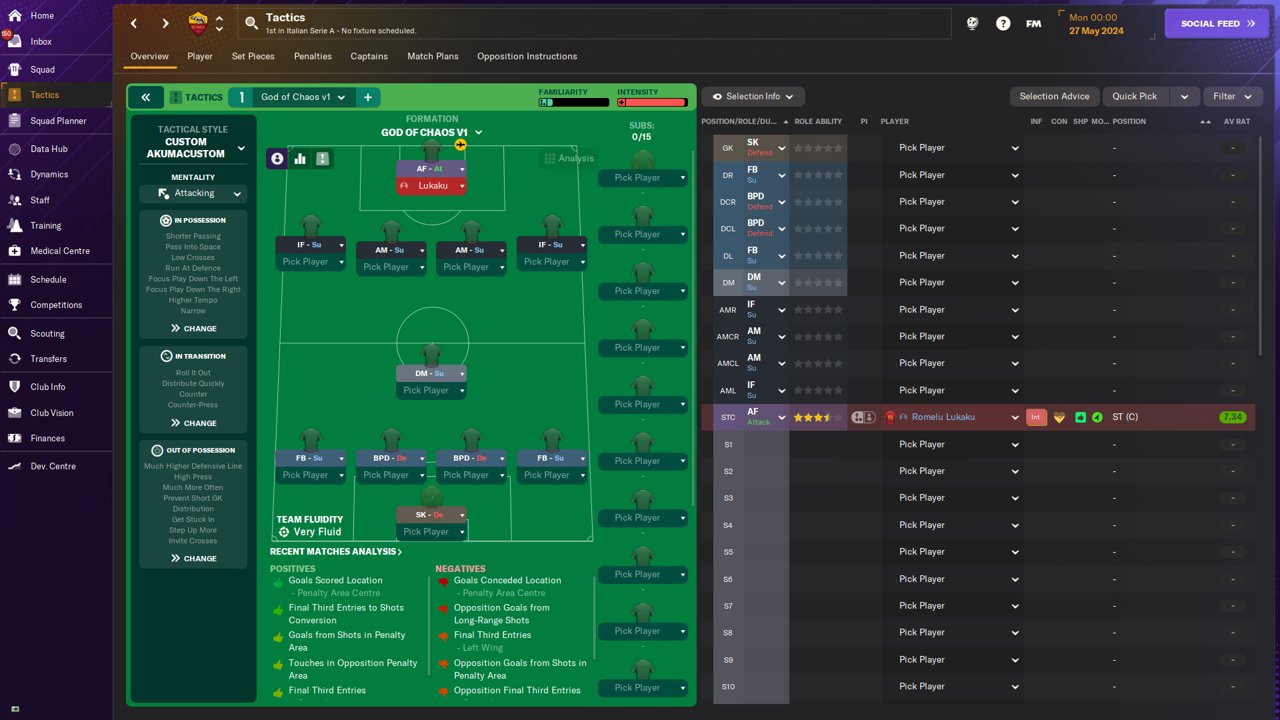
Task: Open Data Hub from sidebar icon
Action: click(x=15, y=149)
